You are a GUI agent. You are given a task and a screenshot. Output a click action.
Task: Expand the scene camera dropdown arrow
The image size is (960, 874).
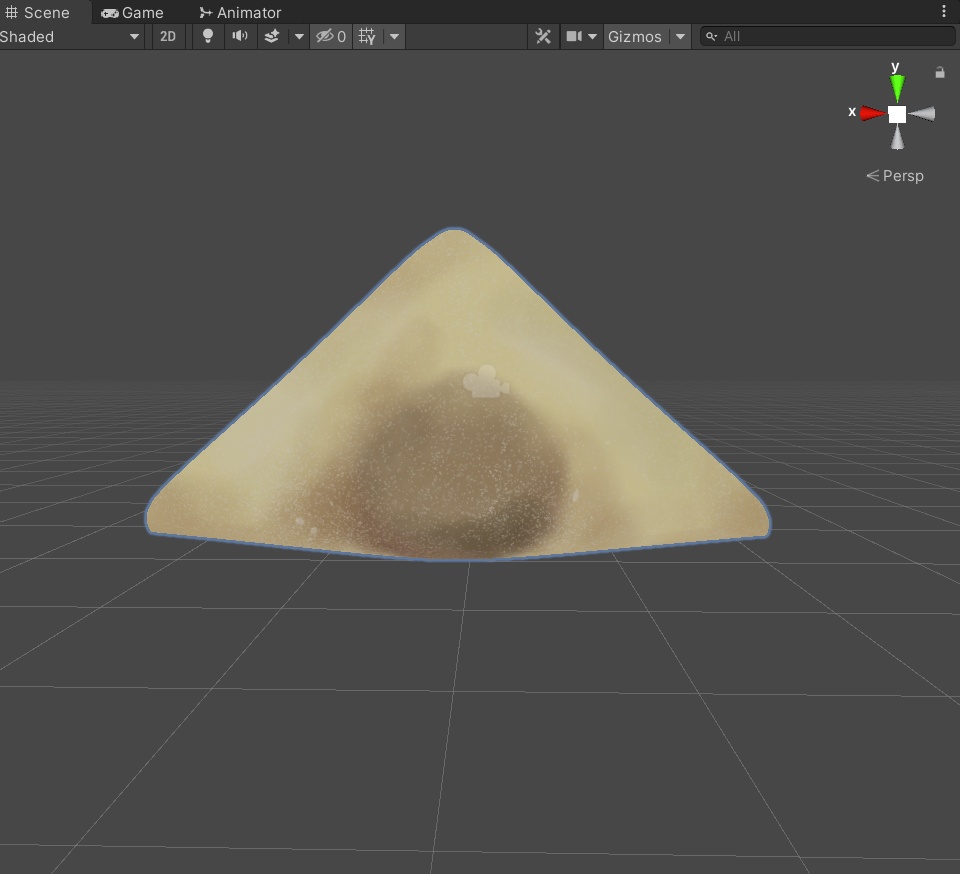click(593, 37)
